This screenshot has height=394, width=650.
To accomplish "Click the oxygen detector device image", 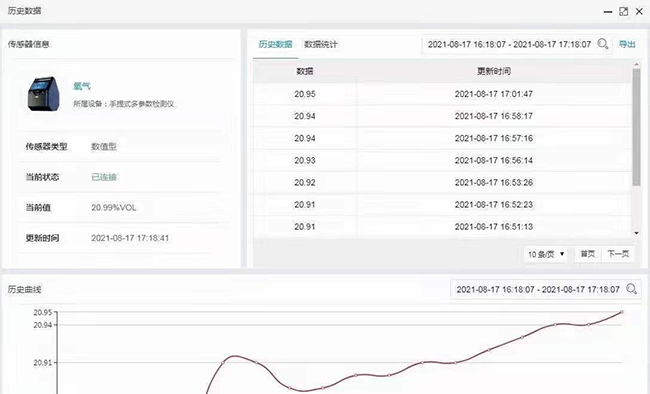I will pyautogui.click(x=44, y=94).
